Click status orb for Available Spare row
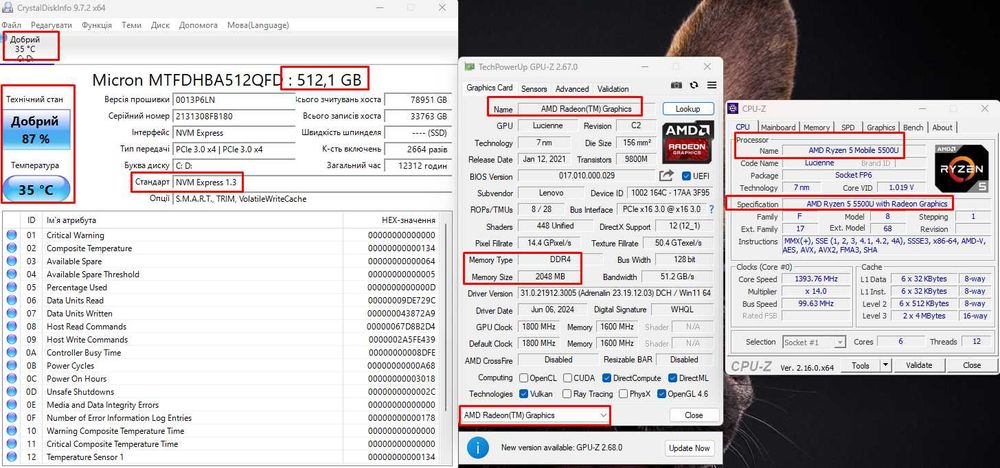The height and width of the screenshot is (468, 1000). tap(11, 261)
